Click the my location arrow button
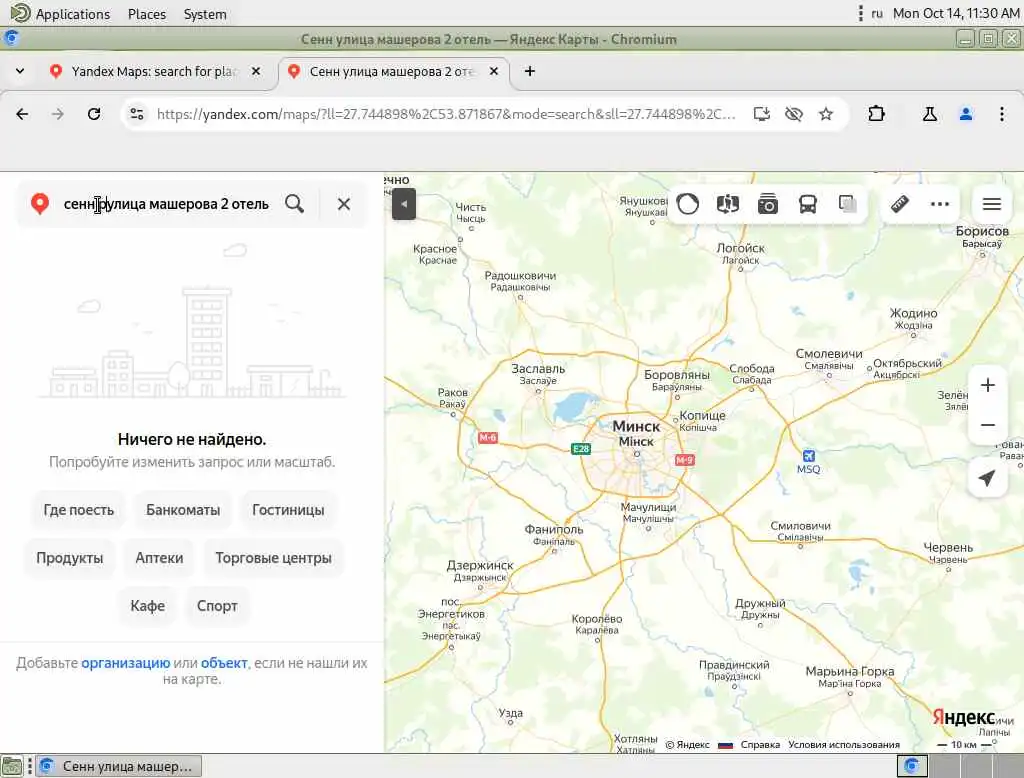 (x=987, y=478)
